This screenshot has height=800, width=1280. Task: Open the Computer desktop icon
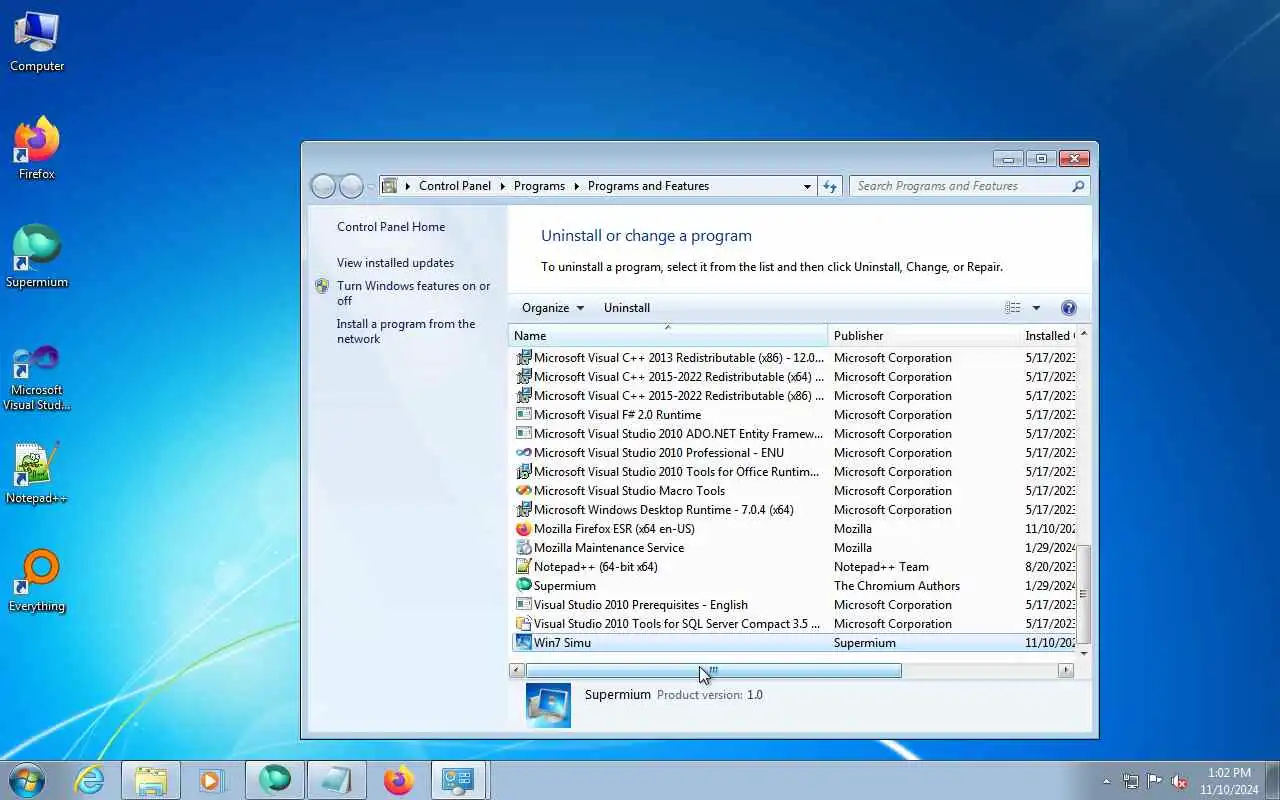click(37, 42)
